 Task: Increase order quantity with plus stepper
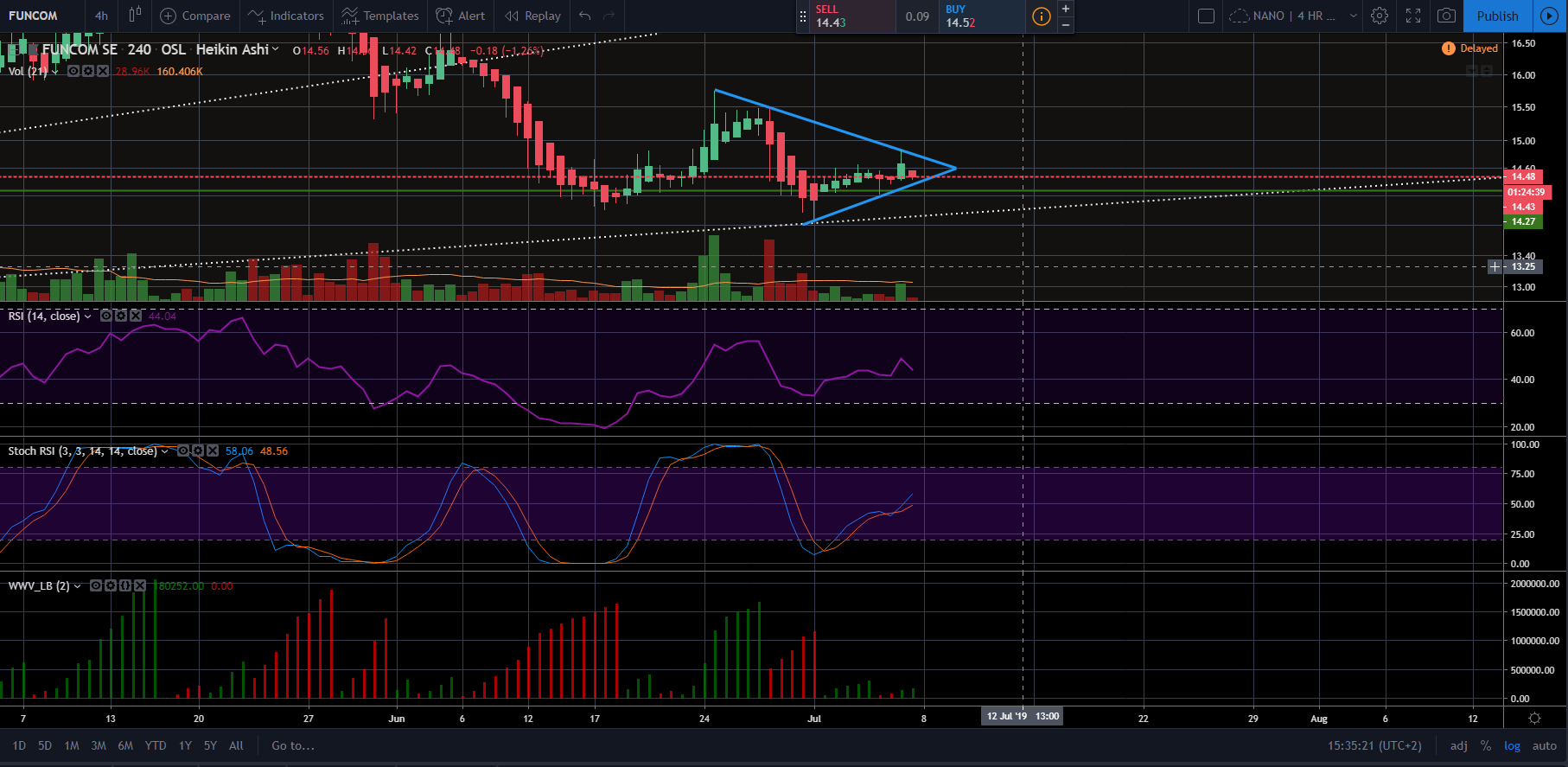1066,9
